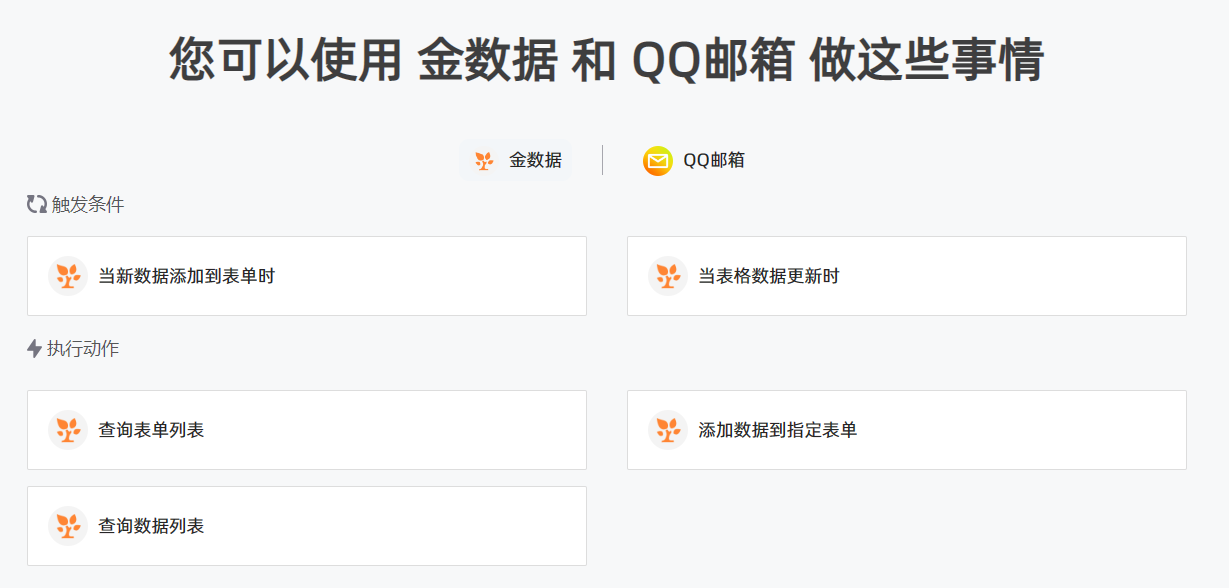Click the icon beside 当表格数据更新时
The image size is (1229, 588).
[x=668, y=276]
